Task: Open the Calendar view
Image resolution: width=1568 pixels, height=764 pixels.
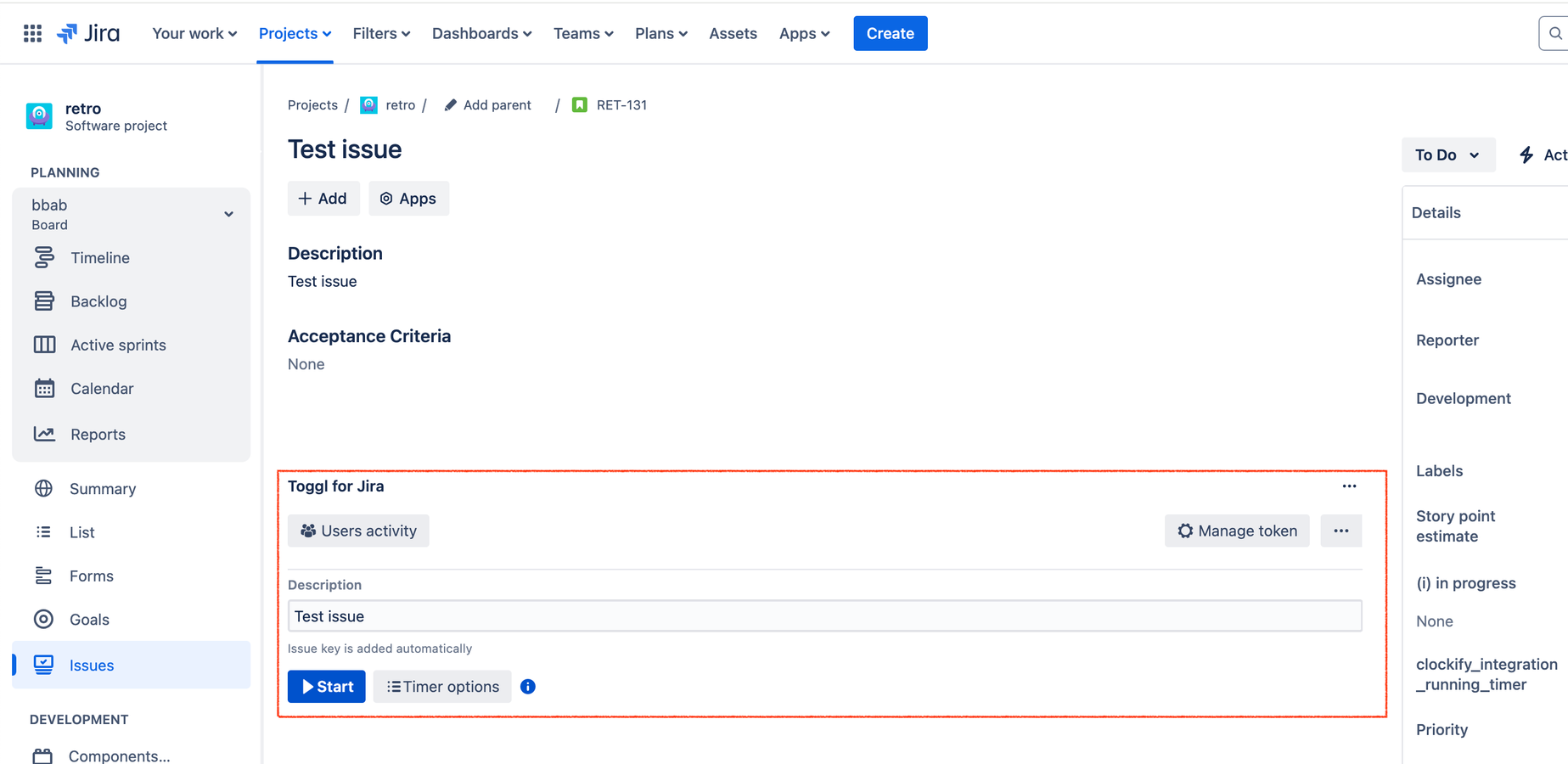Action: point(102,388)
